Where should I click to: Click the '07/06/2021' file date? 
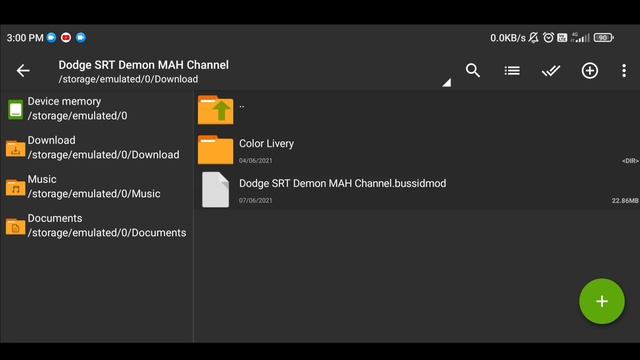[256, 200]
